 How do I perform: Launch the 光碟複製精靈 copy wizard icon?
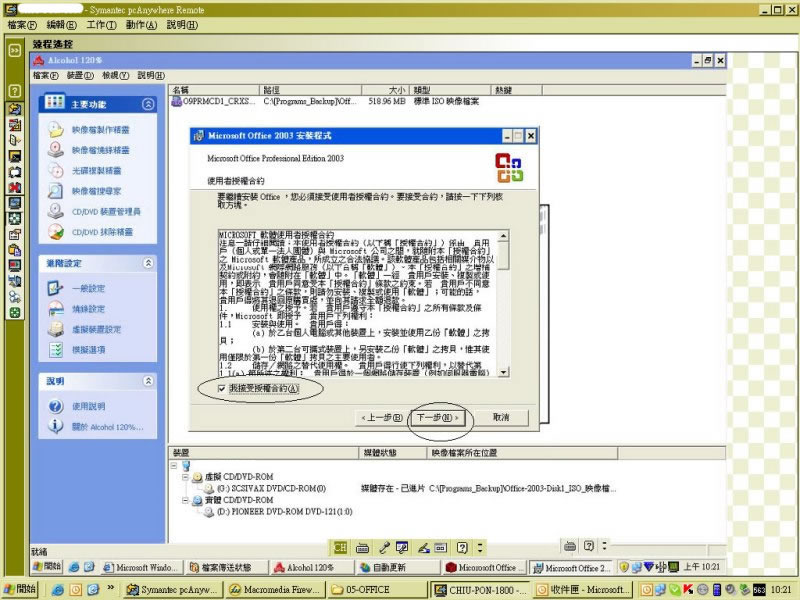point(56,170)
